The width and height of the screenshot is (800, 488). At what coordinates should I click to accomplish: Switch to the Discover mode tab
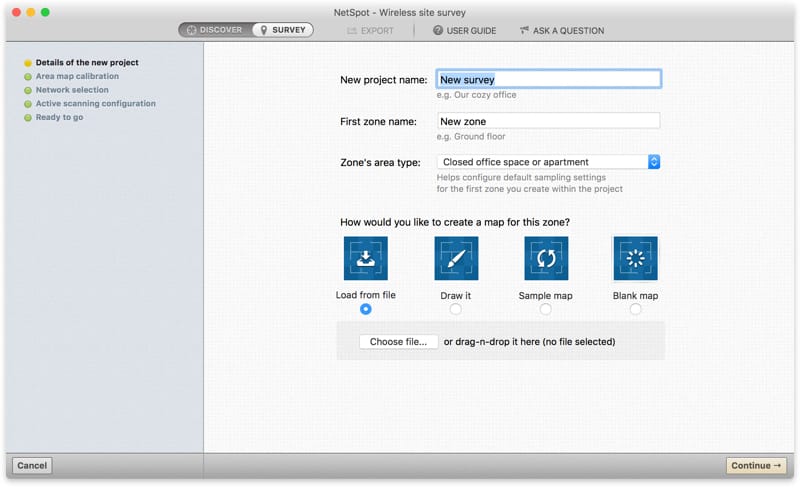point(215,30)
